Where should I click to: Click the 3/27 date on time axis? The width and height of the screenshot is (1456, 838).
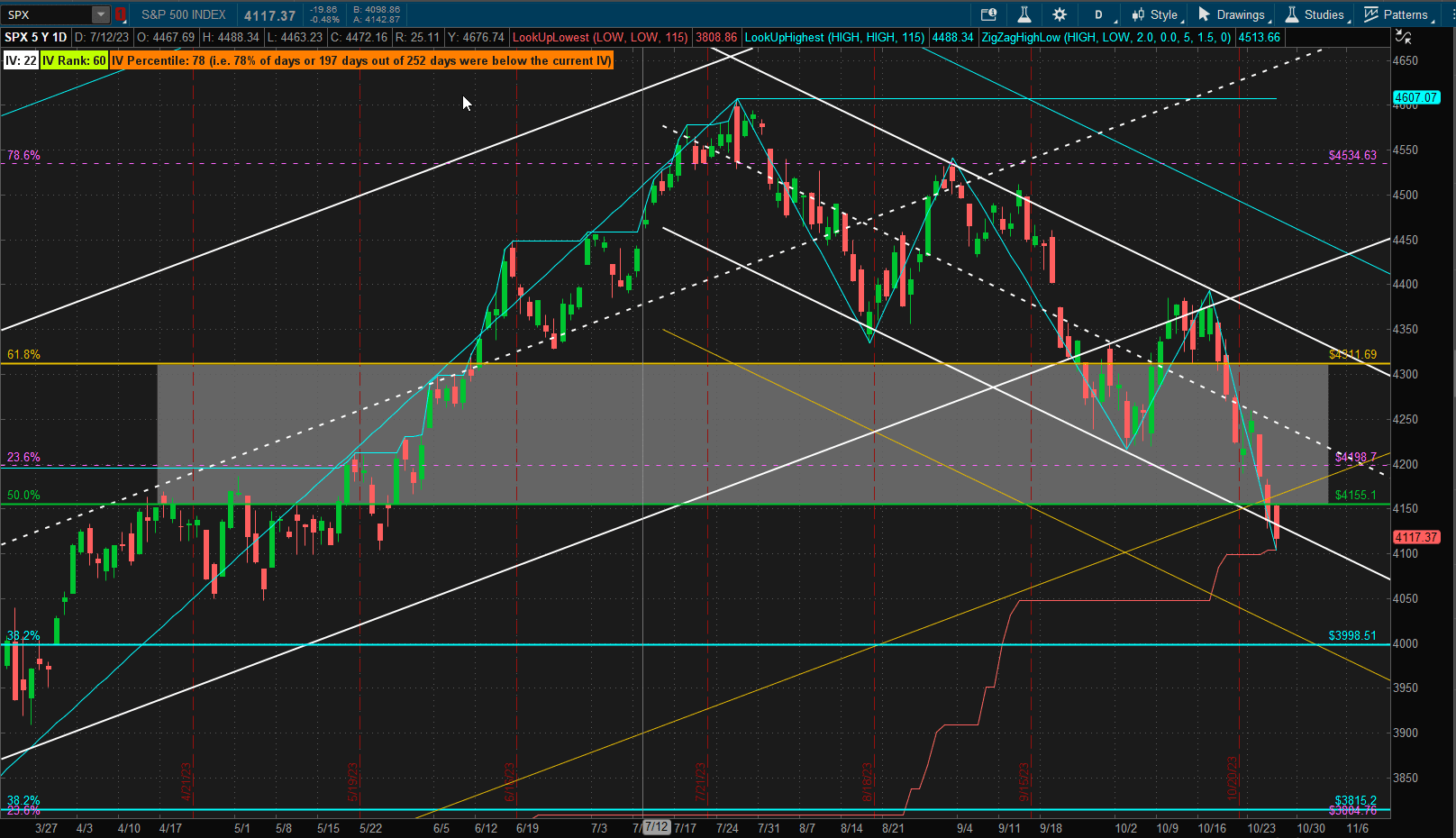[x=46, y=828]
